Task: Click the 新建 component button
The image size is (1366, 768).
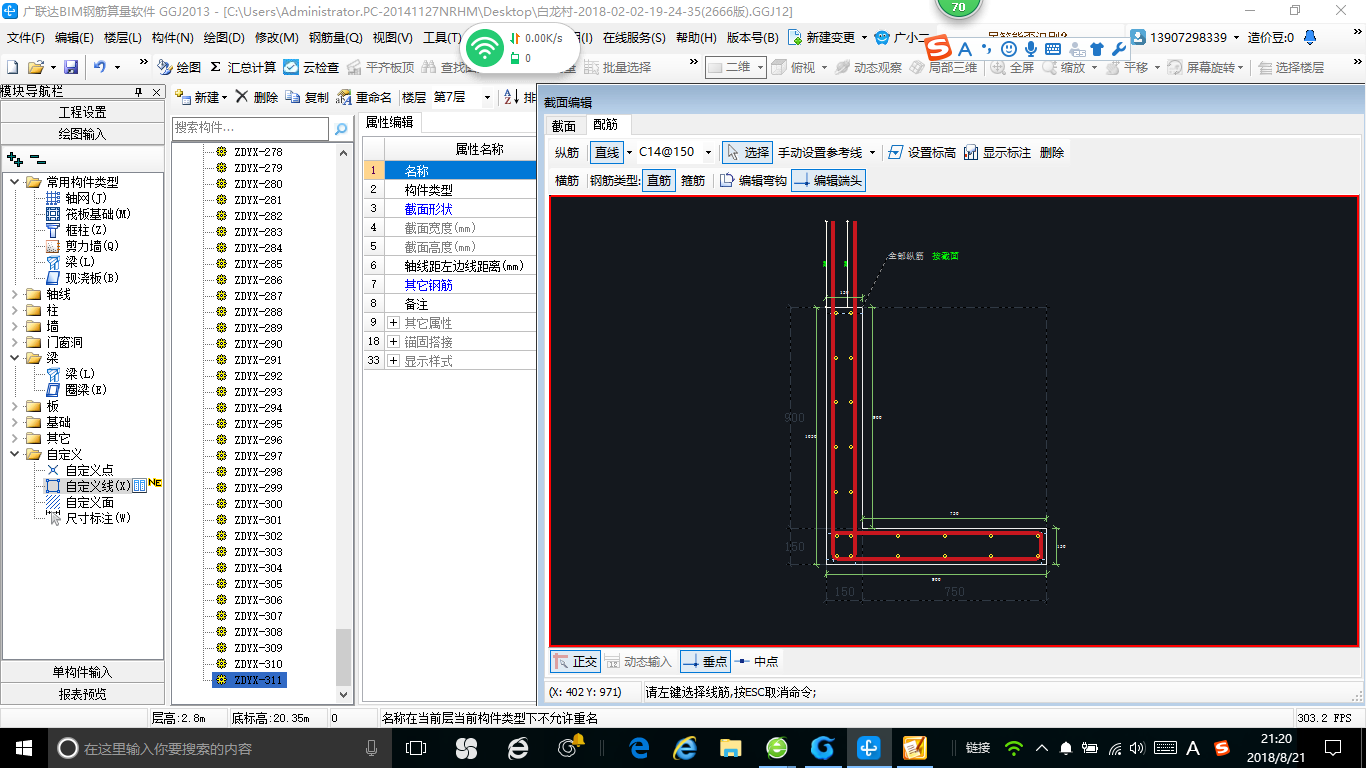Action: (200, 97)
